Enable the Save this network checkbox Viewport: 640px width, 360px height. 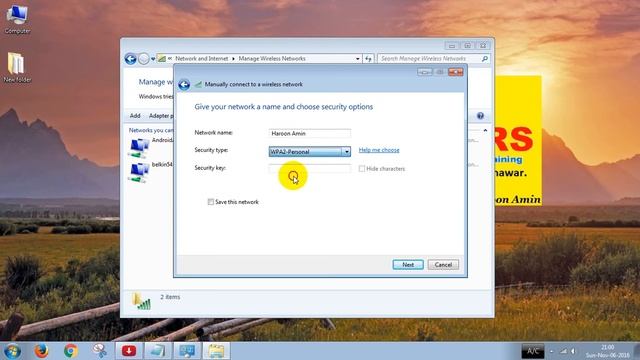pyautogui.click(x=211, y=202)
